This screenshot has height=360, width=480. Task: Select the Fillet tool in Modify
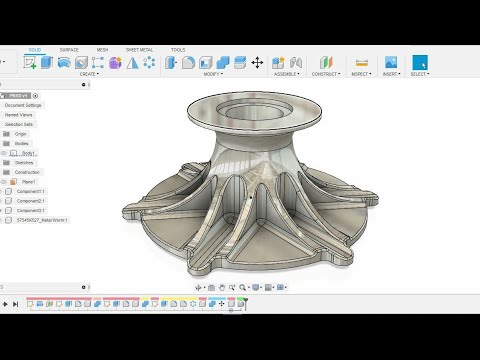point(188,62)
